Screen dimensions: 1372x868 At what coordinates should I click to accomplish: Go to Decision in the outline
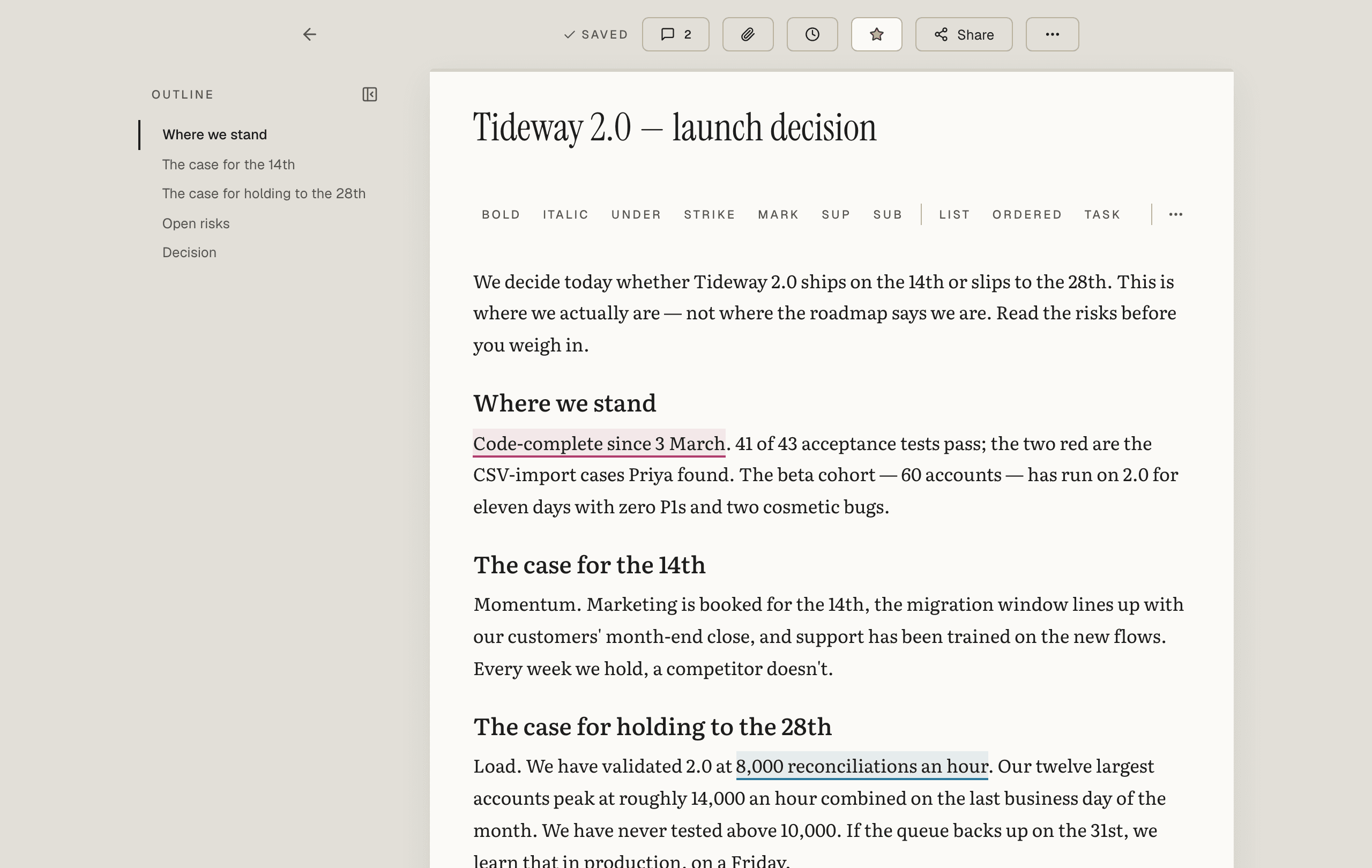[189, 252]
